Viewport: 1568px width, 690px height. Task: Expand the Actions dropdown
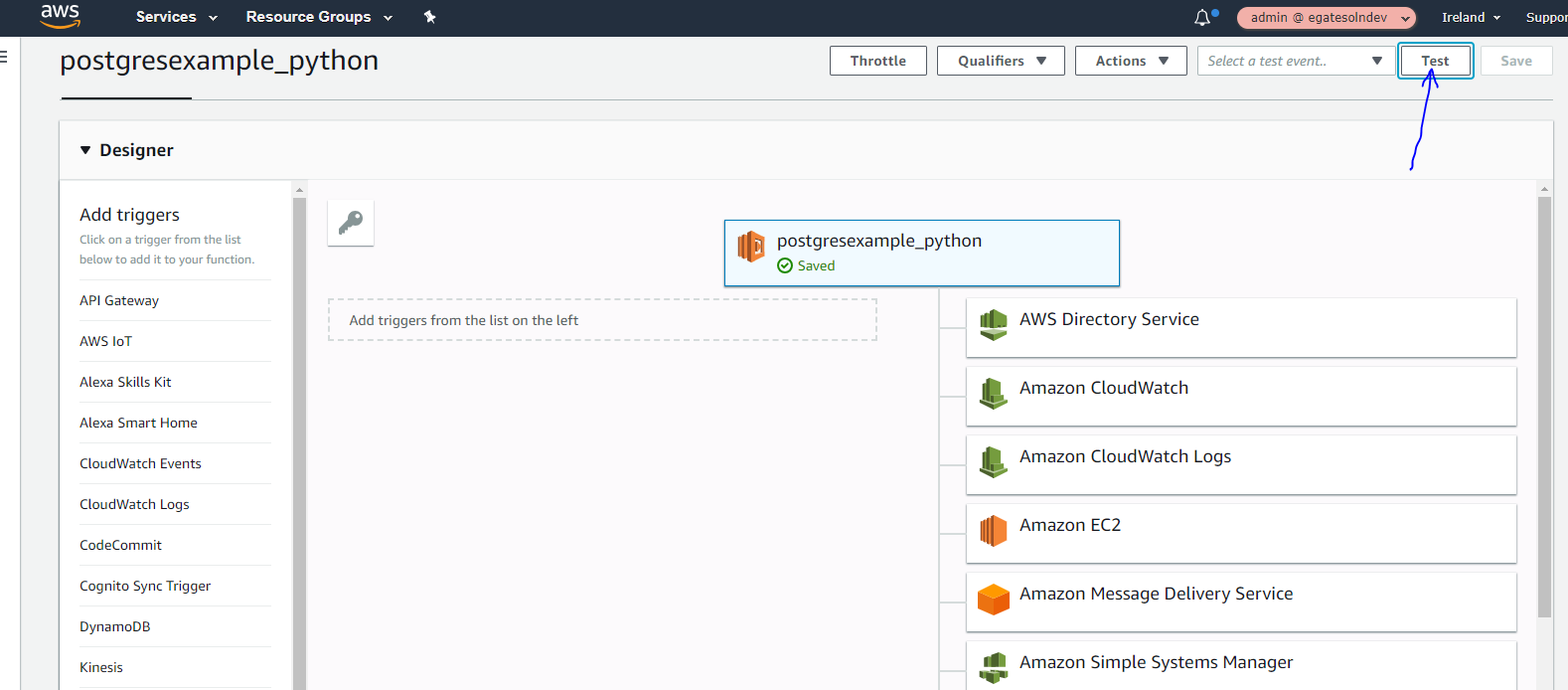coord(1130,61)
